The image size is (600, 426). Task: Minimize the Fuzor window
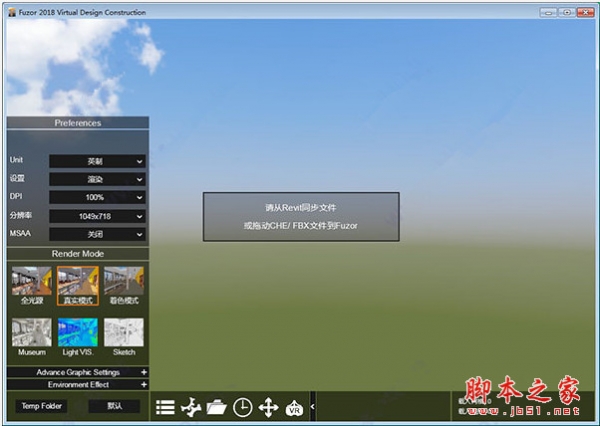(x=548, y=12)
